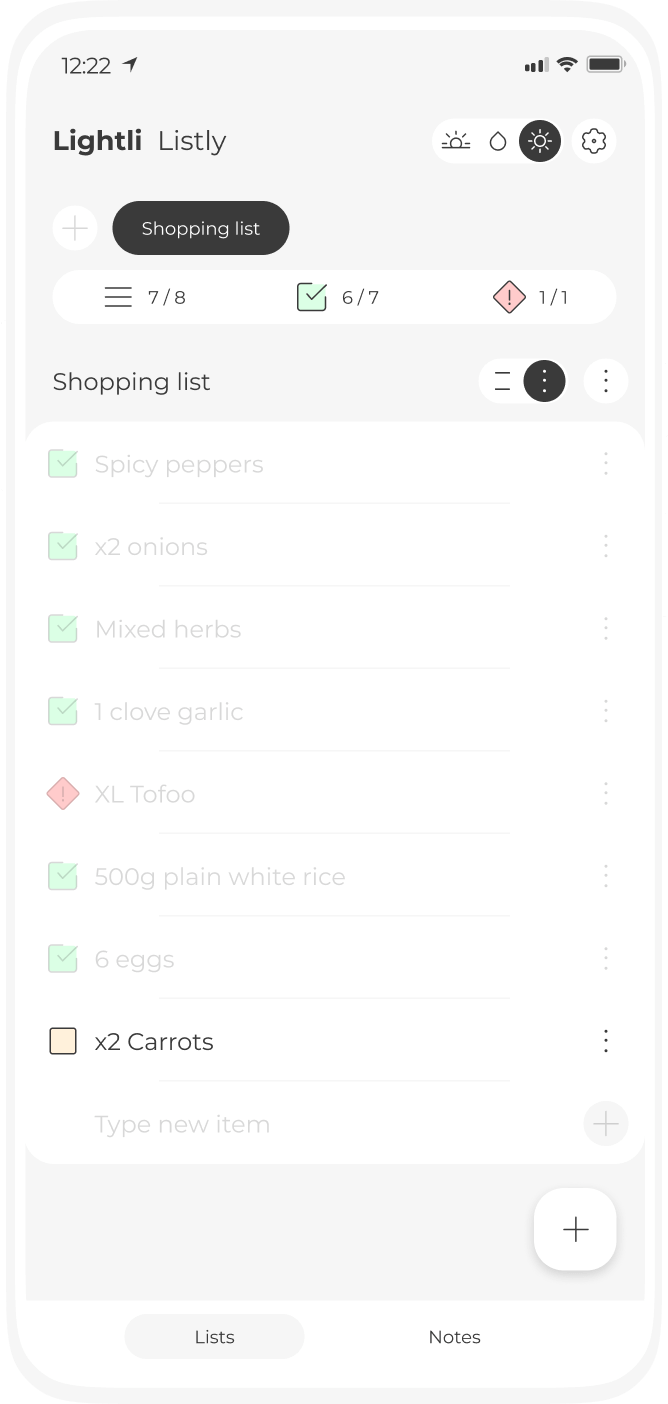Image resolution: width=668 pixels, height=1404 pixels.
Task: Select the Lists tab
Action: (x=214, y=1337)
